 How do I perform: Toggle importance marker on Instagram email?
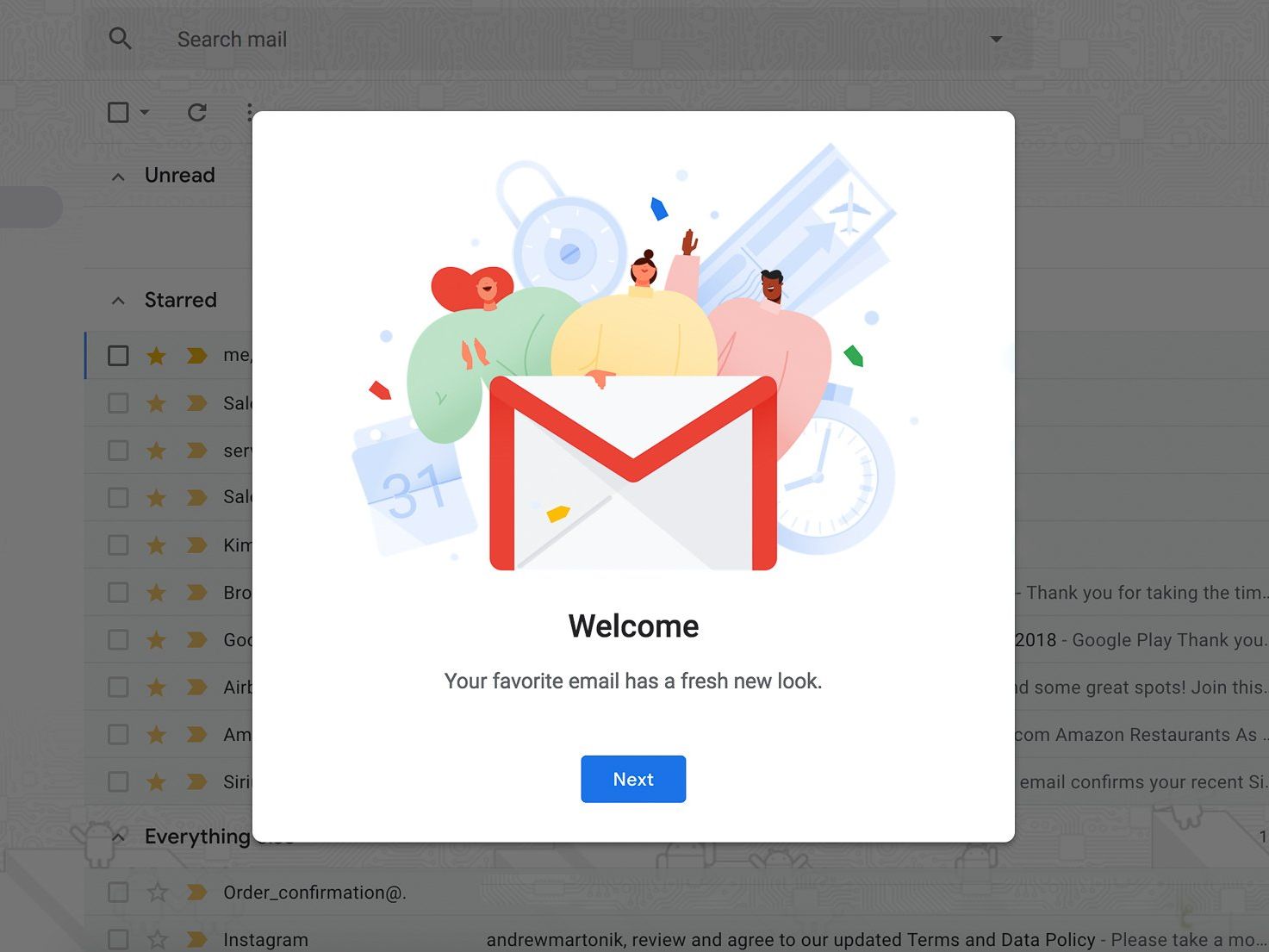(196, 939)
